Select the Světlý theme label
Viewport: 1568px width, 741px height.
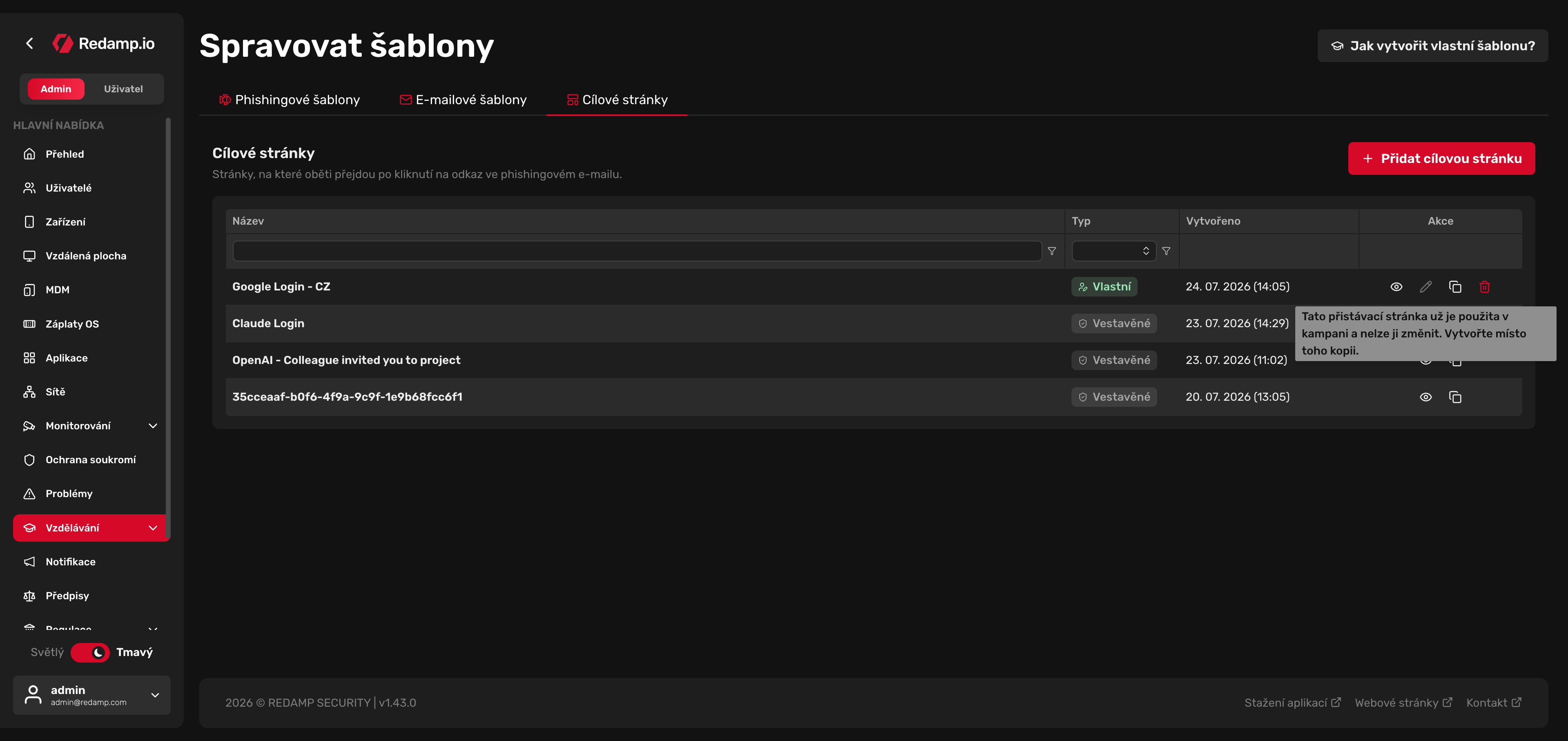(47, 652)
